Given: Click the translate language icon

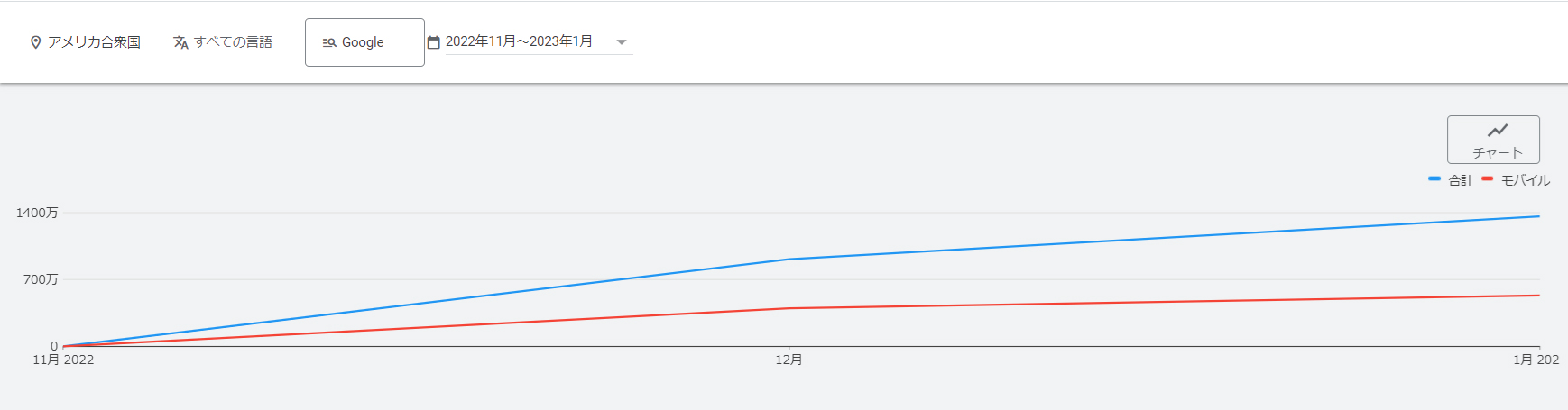Looking at the screenshot, I should [181, 42].
